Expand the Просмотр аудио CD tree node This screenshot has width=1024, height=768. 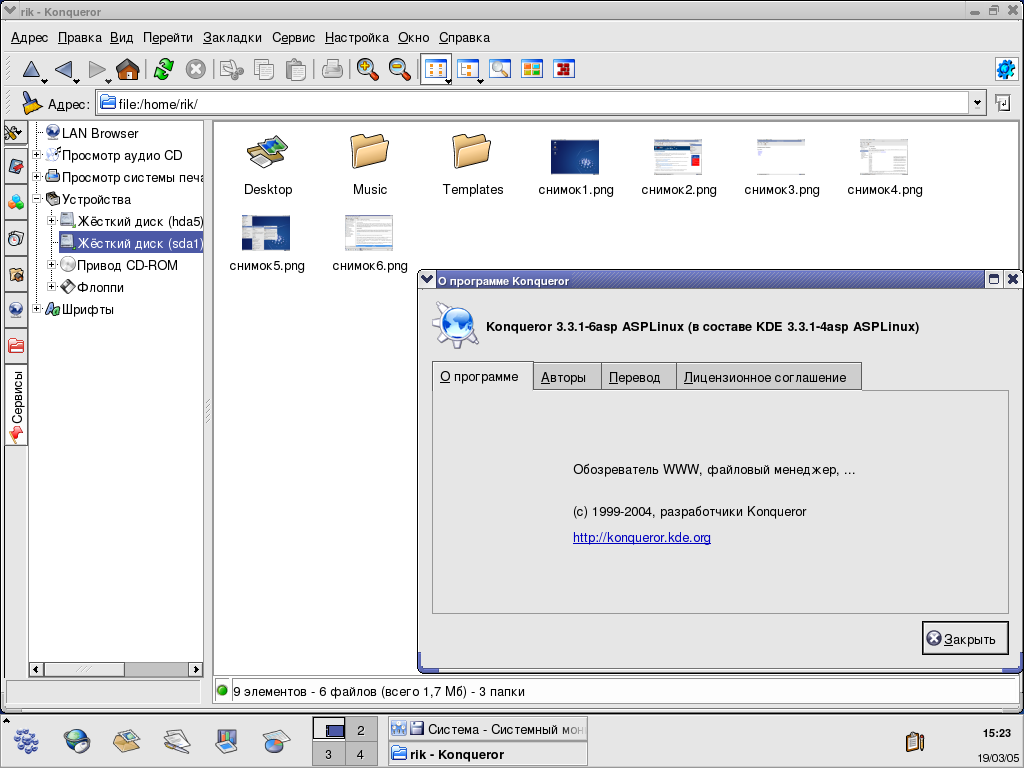pos(37,155)
